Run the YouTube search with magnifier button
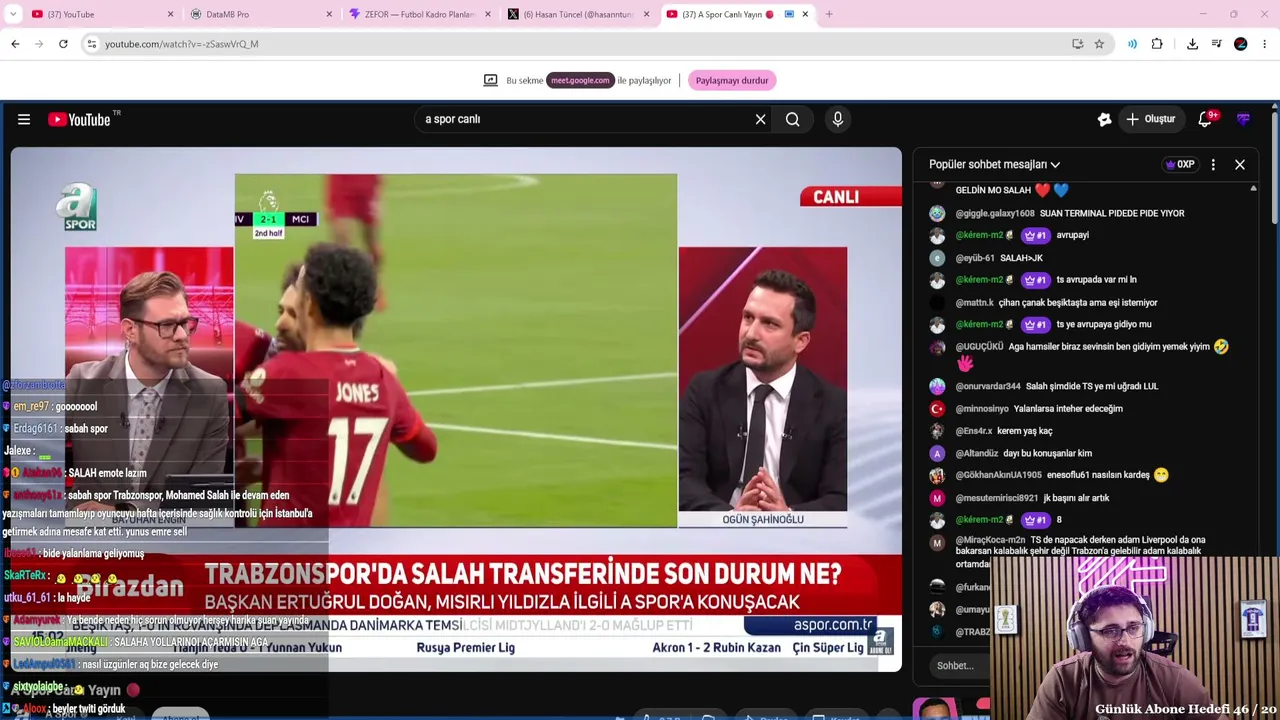The height and width of the screenshot is (720, 1280). 792,119
